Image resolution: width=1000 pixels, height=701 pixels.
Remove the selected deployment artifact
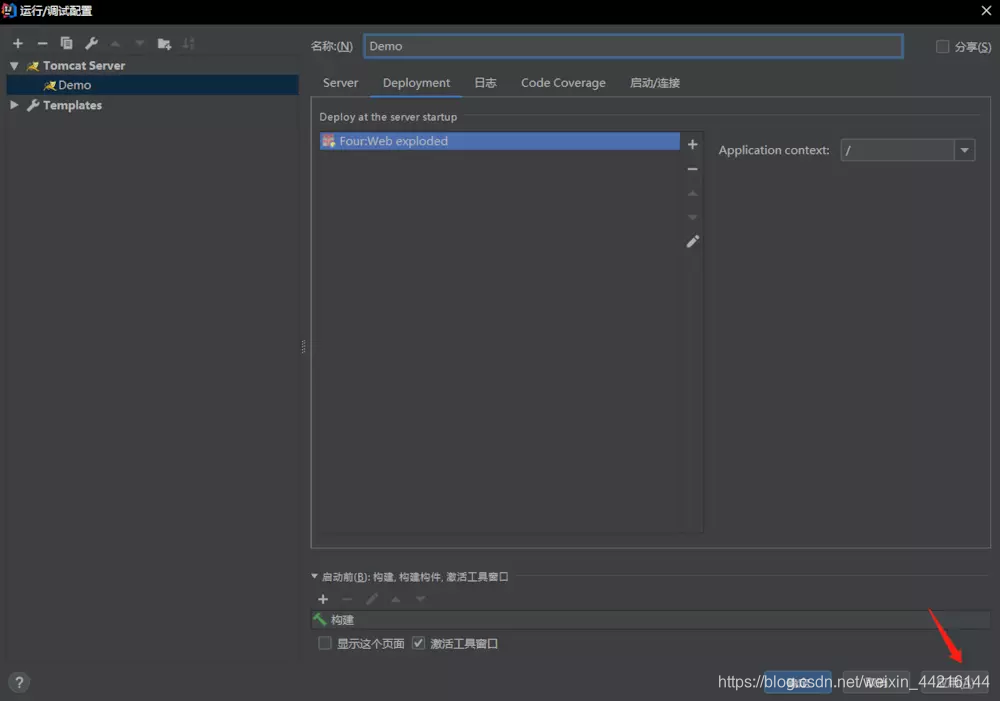(693, 169)
